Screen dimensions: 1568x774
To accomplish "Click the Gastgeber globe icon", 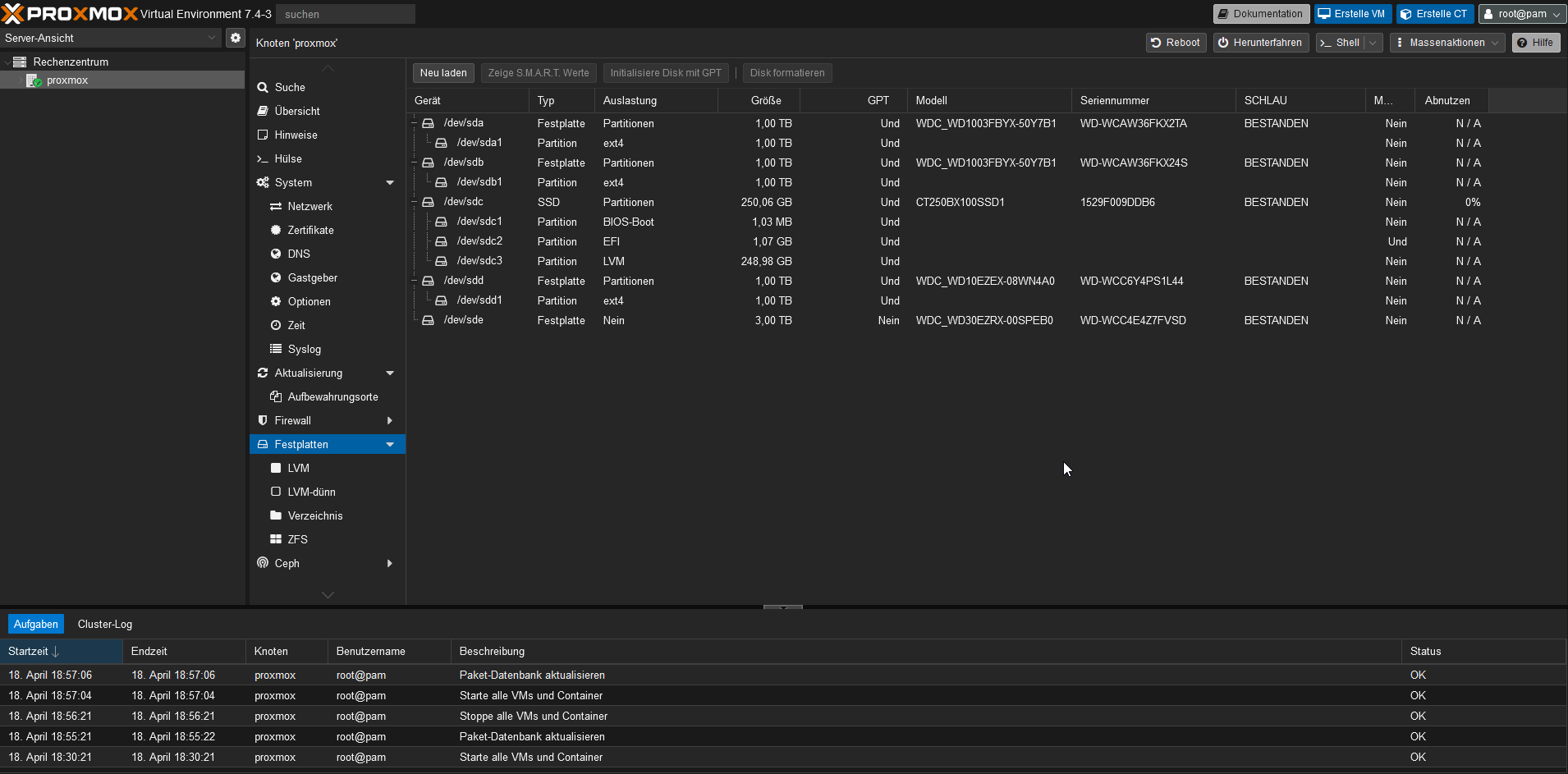I will [276, 277].
